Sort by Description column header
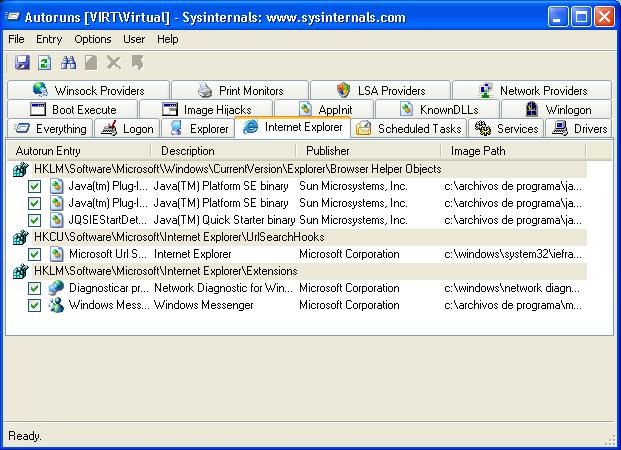 pyautogui.click(x=223, y=151)
